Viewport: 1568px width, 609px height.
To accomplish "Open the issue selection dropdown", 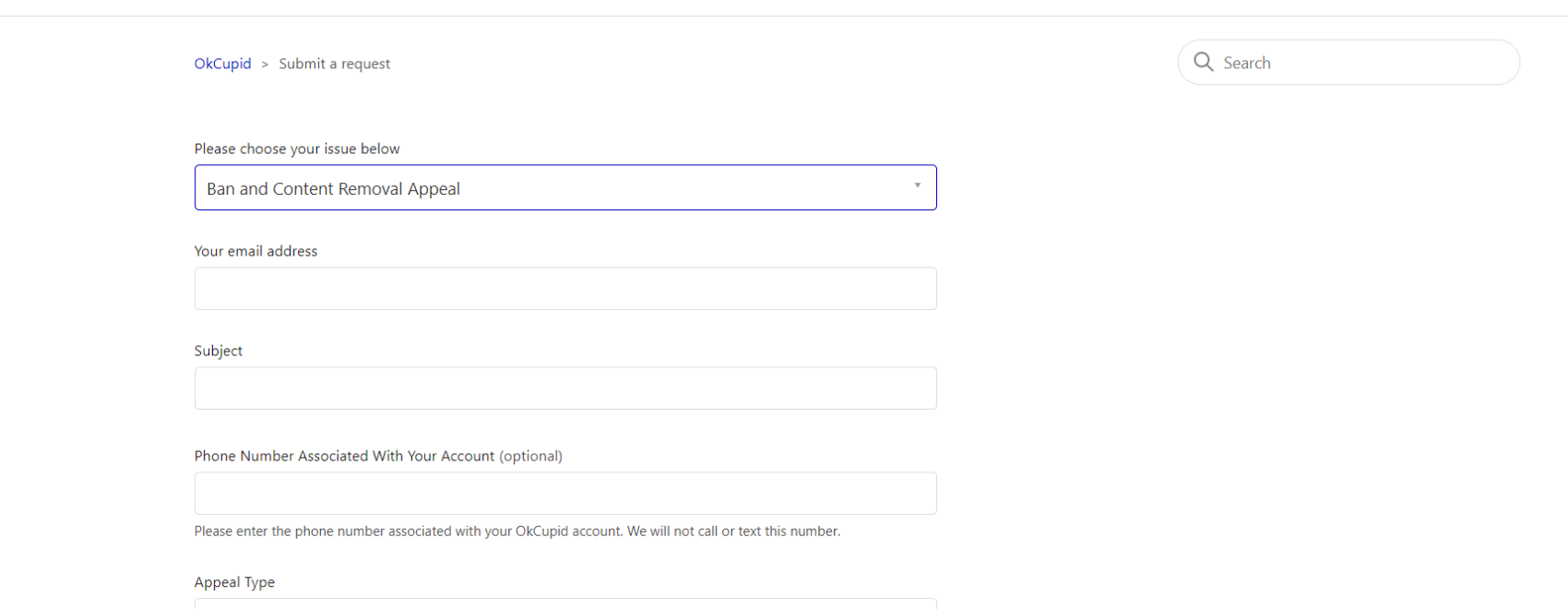I will (565, 187).
